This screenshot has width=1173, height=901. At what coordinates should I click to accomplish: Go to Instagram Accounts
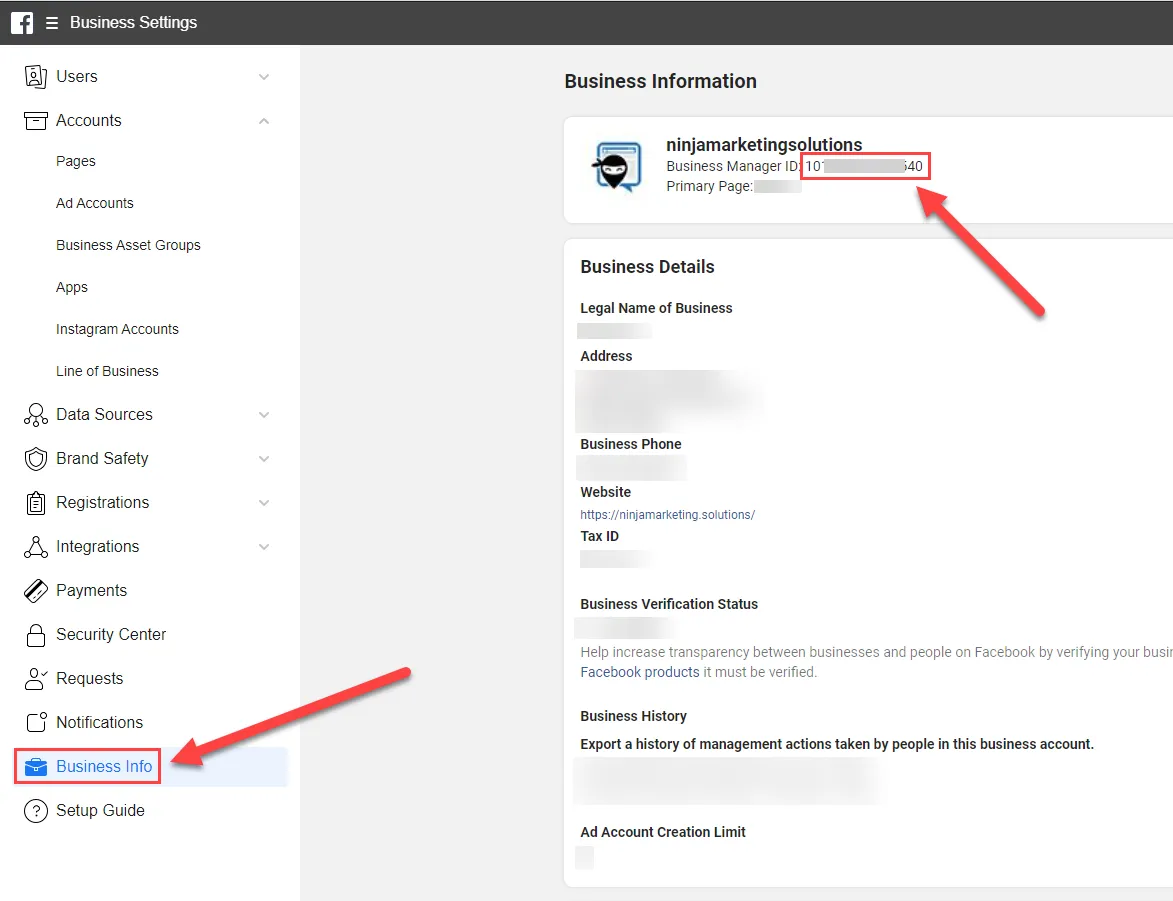(117, 329)
